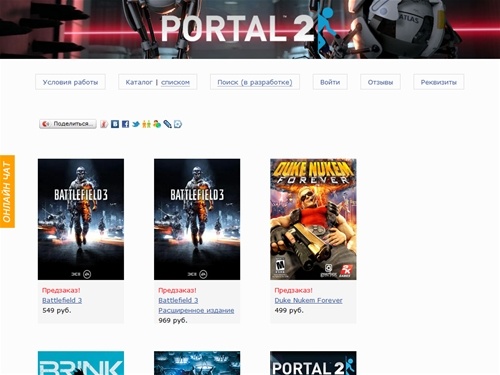The height and width of the screenshot is (375, 500).
Task: Open the Каталог menu item
Action: tap(139, 82)
